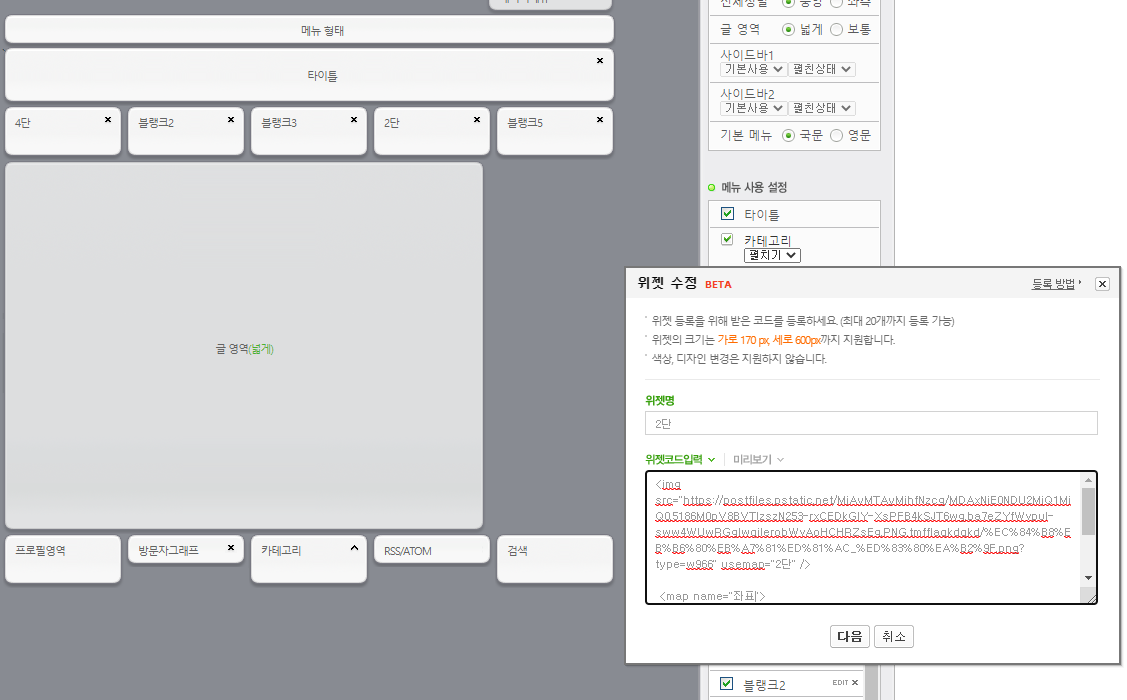1127x700 pixels.
Task: Open 사이드바2 펼친상태 dropdown
Action: pyautogui.click(x=822, y=108)
